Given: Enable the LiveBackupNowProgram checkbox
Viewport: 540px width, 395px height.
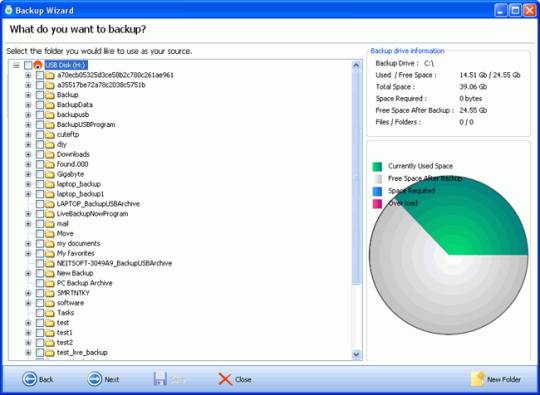Looking at the screenshot, I should pos(40,214).
